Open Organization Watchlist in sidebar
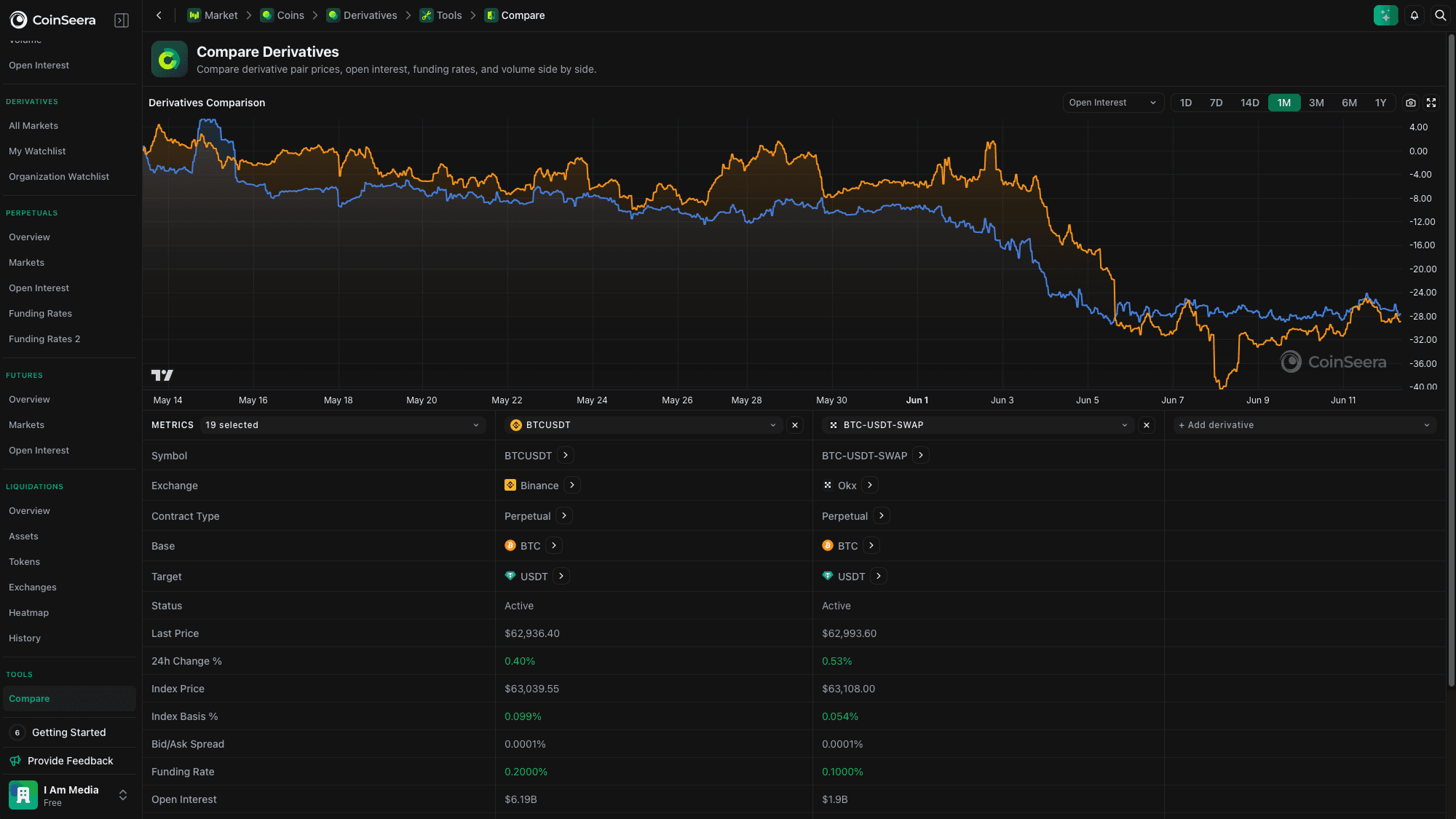Viewport: 1456px width, 819px height. click(69, 177)
